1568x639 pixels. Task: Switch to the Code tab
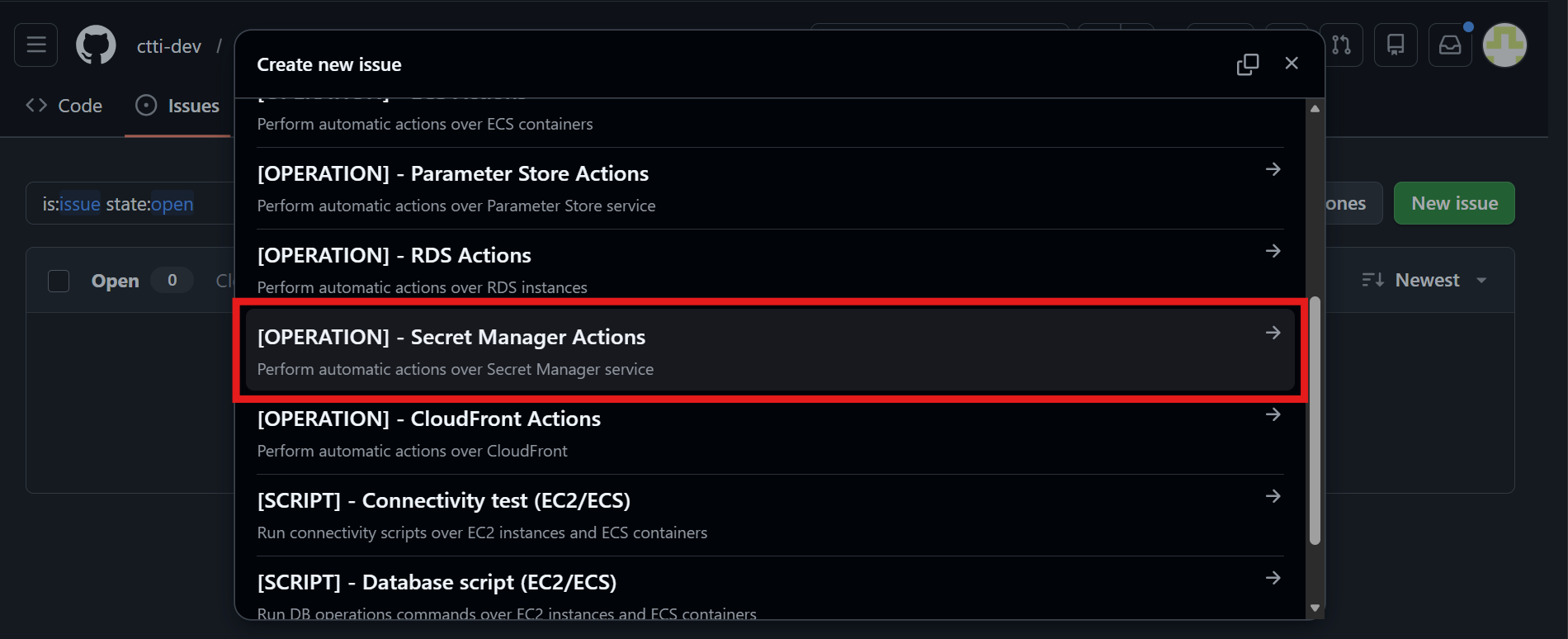coord(64,106)
